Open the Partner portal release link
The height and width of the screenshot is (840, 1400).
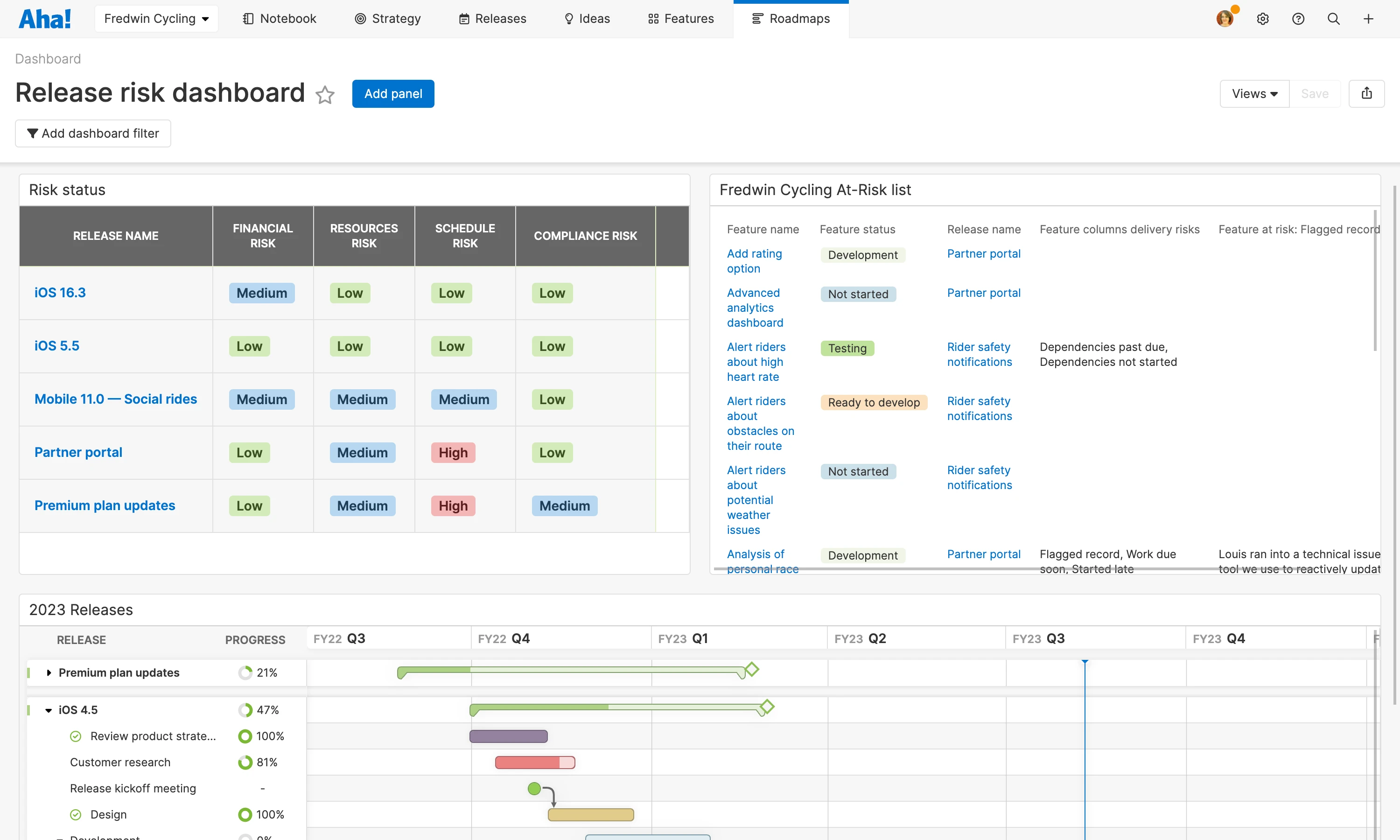(77, 452)
